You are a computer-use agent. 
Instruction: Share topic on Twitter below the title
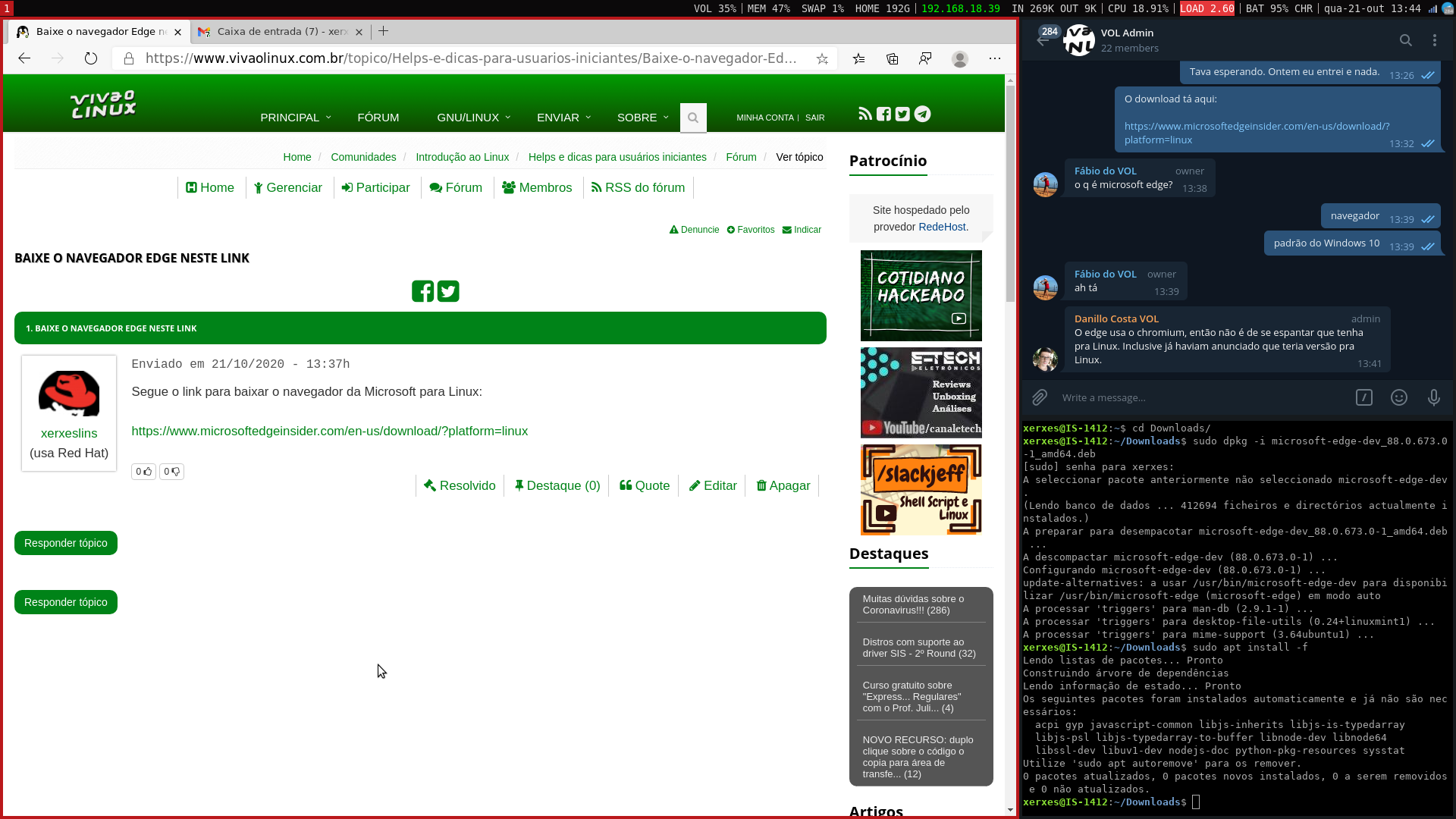(x=448, y=291)
